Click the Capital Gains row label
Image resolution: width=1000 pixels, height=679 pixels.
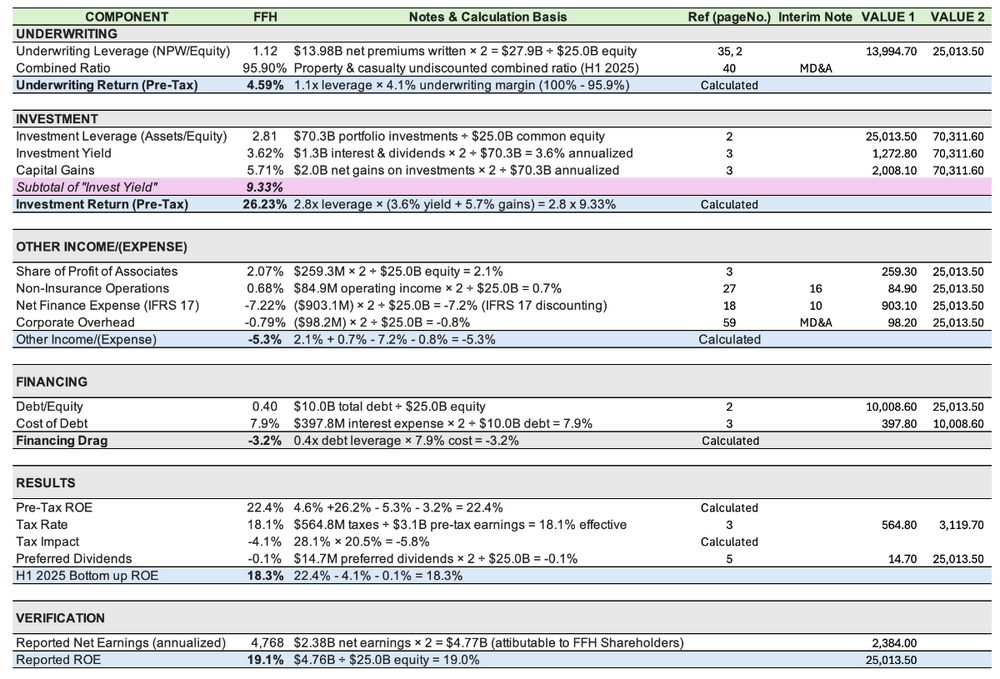(55, 170)
